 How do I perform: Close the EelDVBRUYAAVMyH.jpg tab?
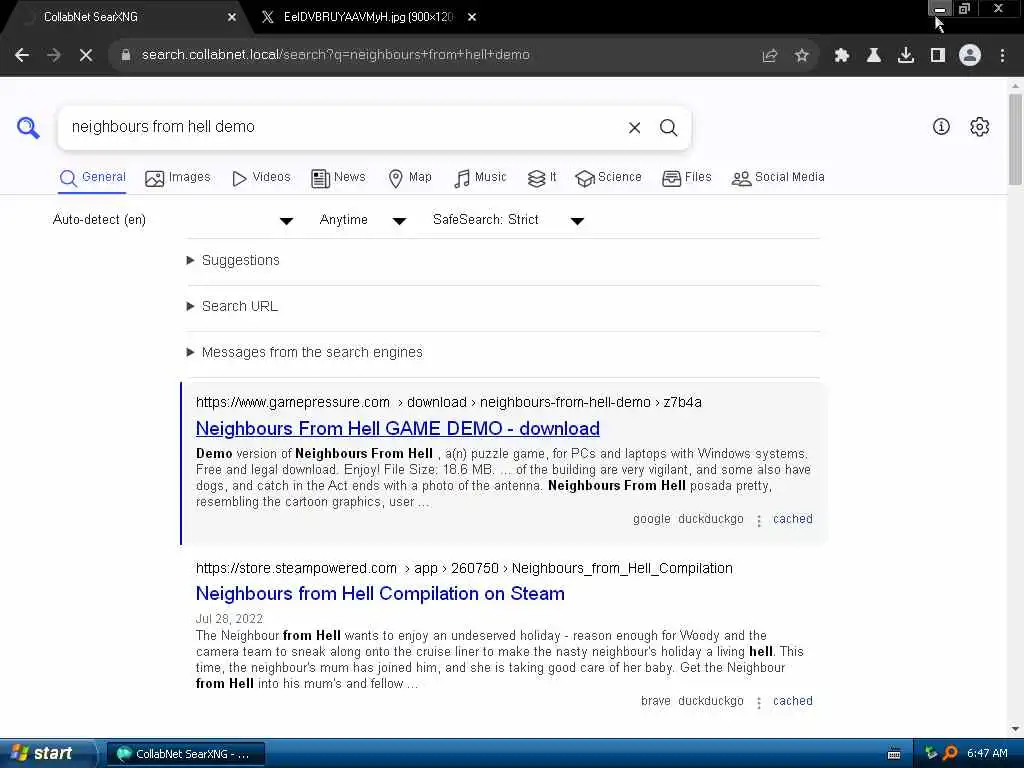coord(472,18)
